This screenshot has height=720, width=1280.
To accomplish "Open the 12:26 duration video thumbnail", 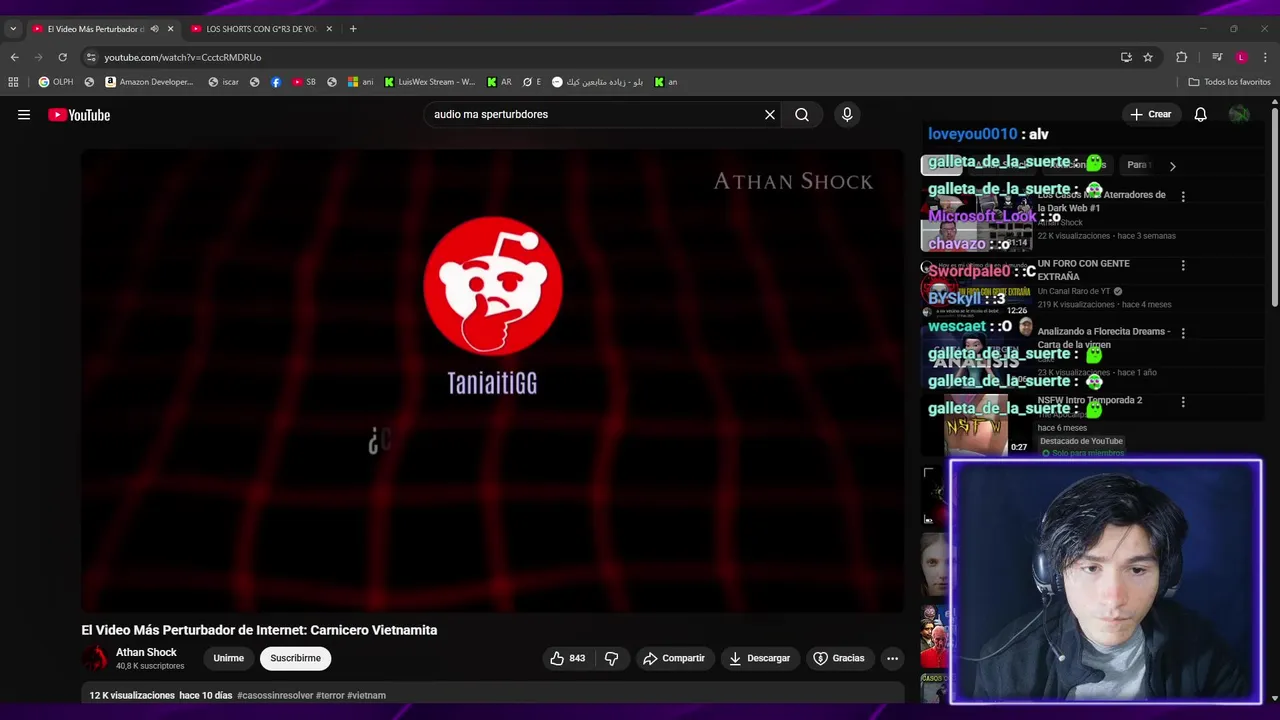I will point(976,287).
